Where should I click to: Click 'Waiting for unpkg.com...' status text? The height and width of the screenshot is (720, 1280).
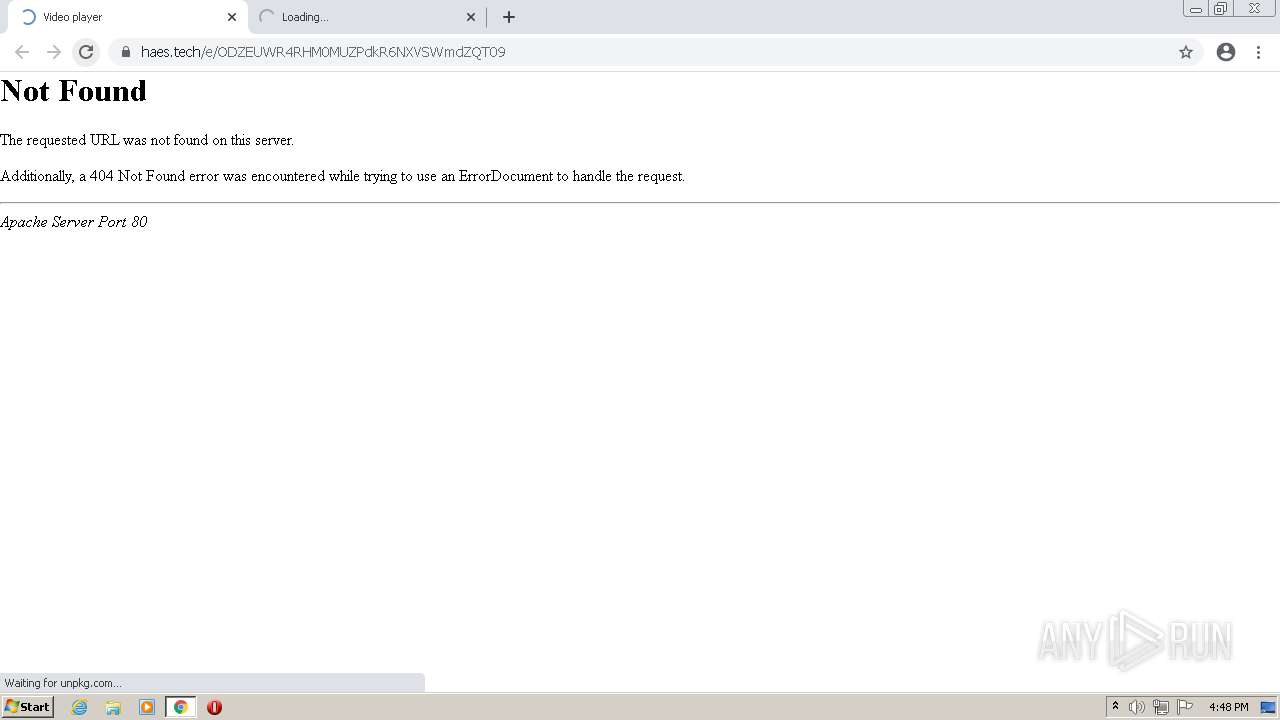coord(63,683)
